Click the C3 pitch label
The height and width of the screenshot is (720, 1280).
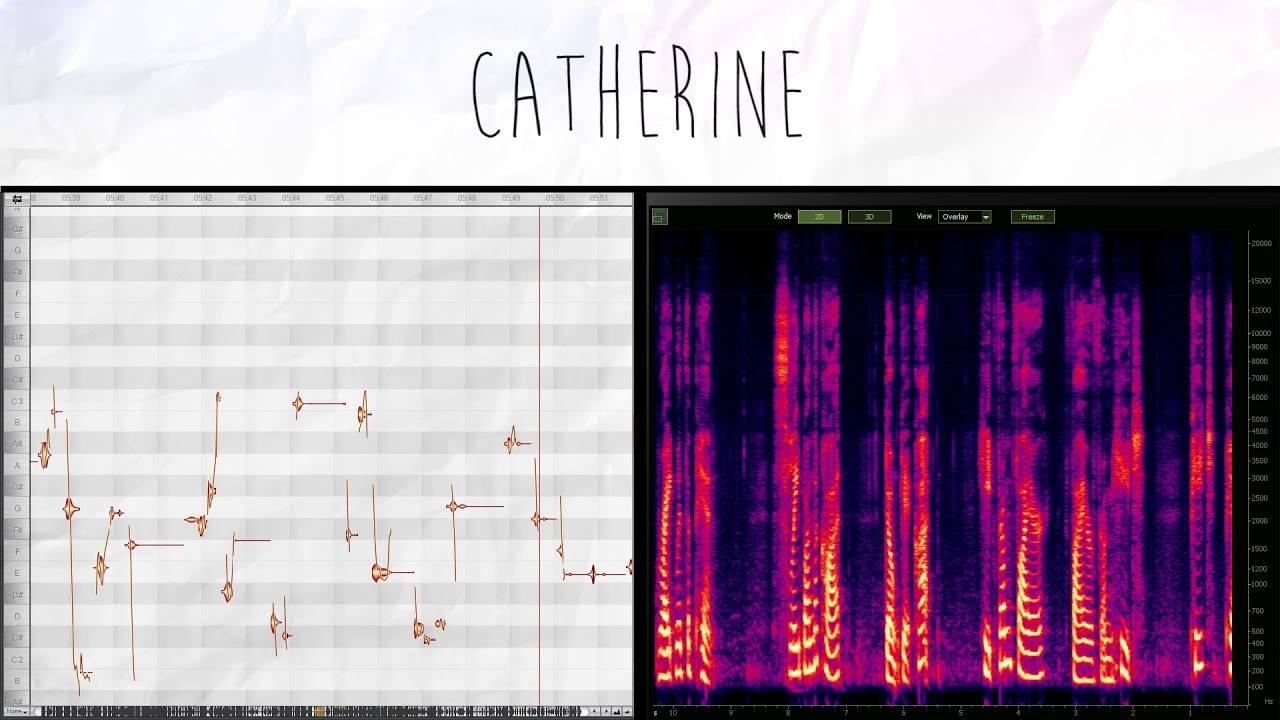pyautogui.click(x=16, y=401)
